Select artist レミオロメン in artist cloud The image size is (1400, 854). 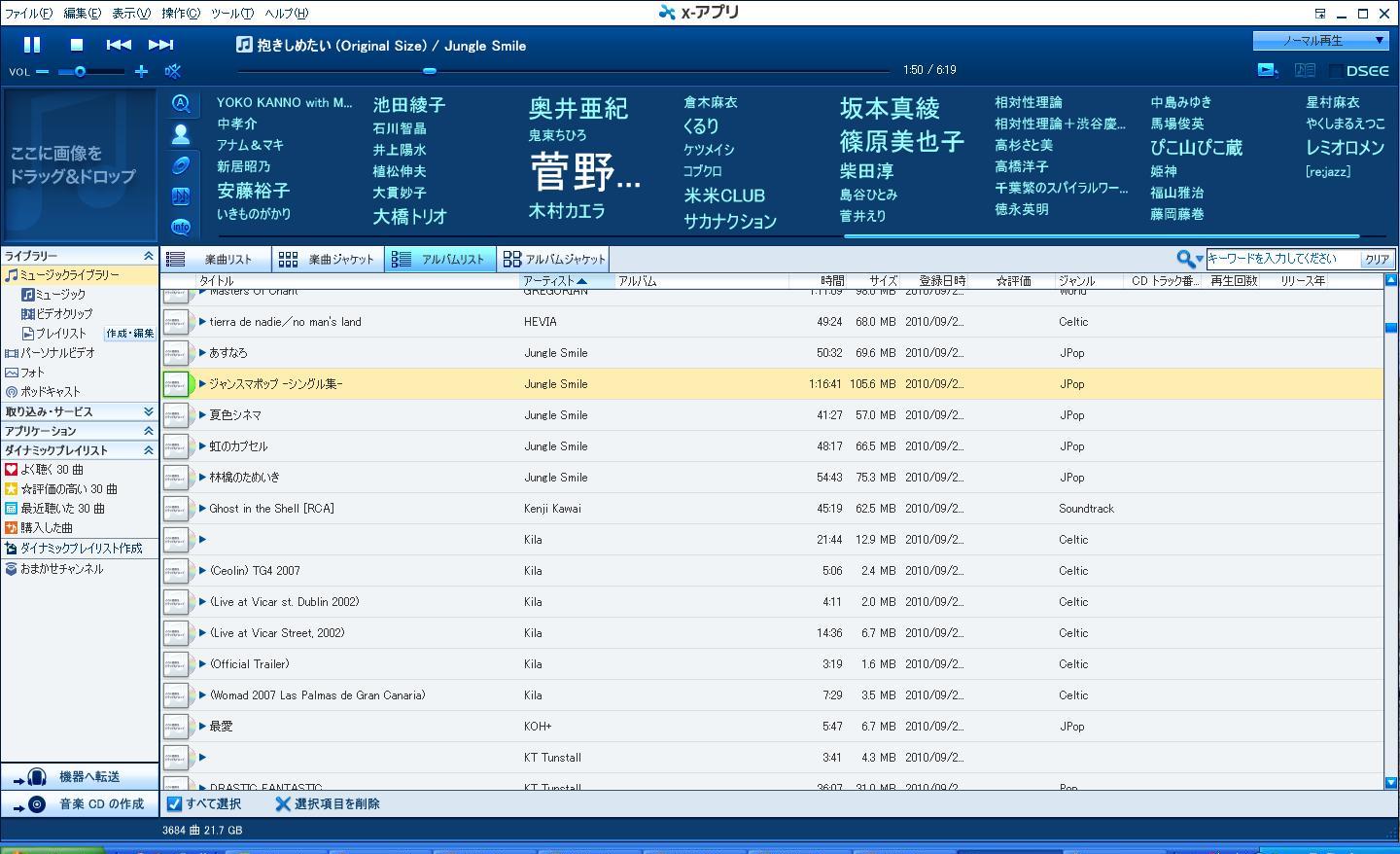pyautogui.click(x=1345, y=148)
